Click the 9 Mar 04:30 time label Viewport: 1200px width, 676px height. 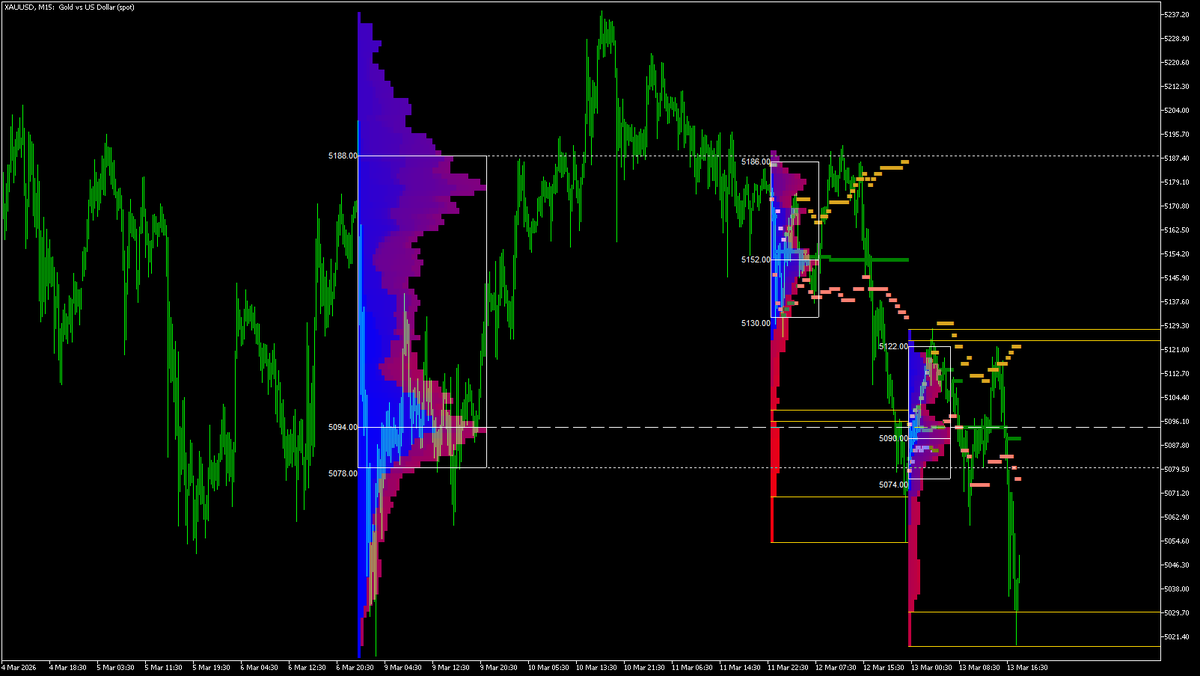[404, 666]
